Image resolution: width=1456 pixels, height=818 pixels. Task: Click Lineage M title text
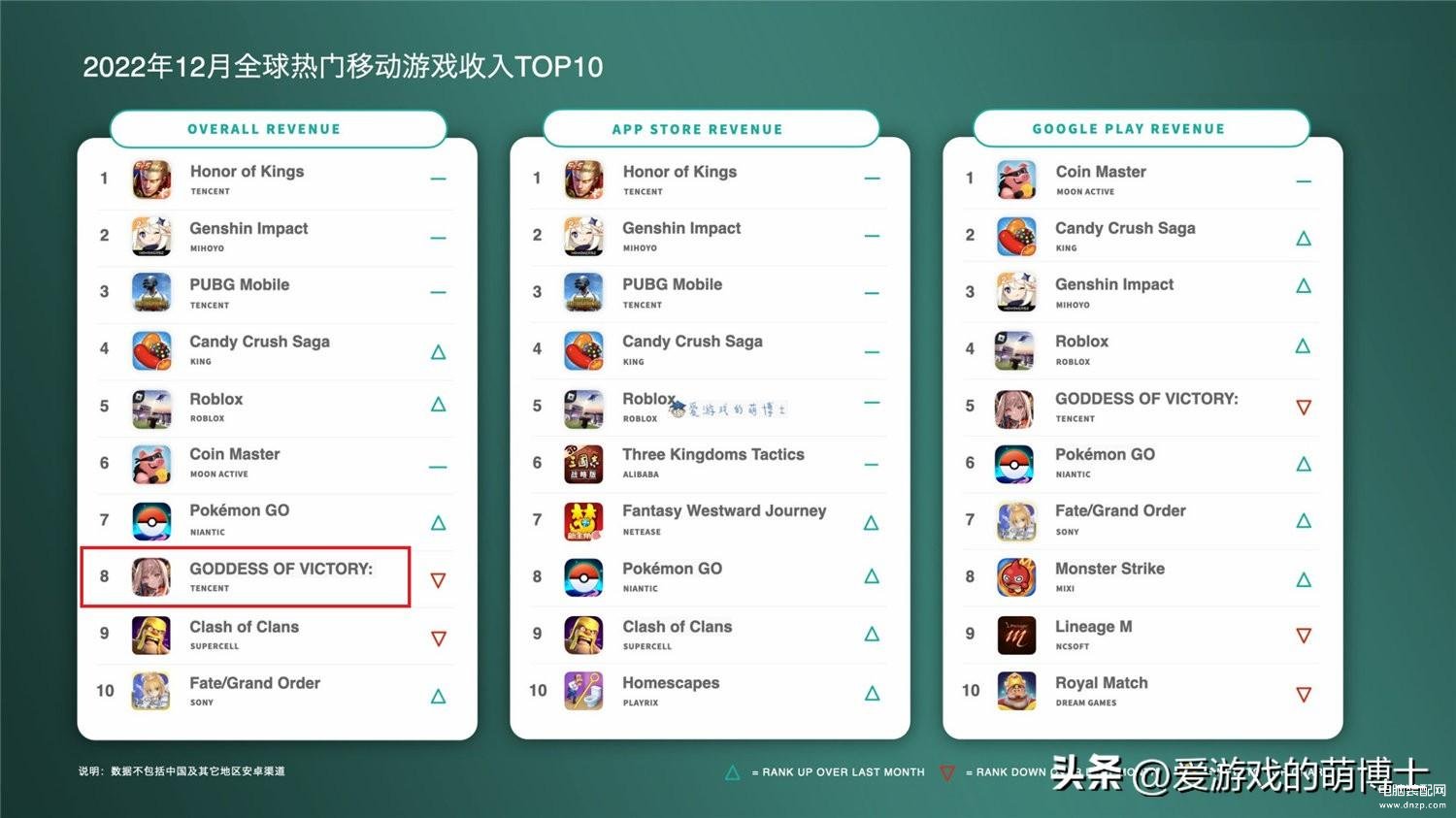(x=1094, y=627)
